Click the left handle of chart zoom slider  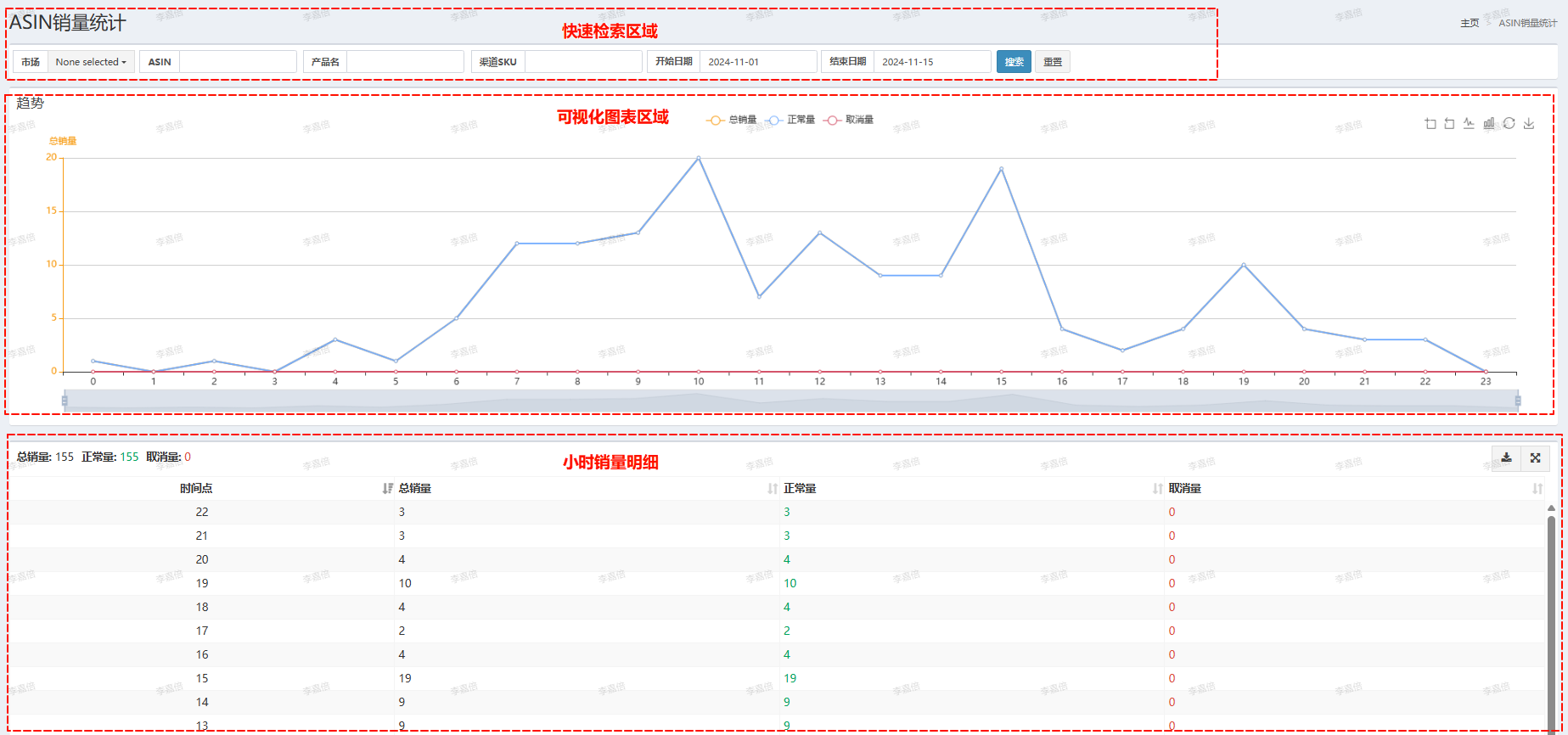pos(65,401)
